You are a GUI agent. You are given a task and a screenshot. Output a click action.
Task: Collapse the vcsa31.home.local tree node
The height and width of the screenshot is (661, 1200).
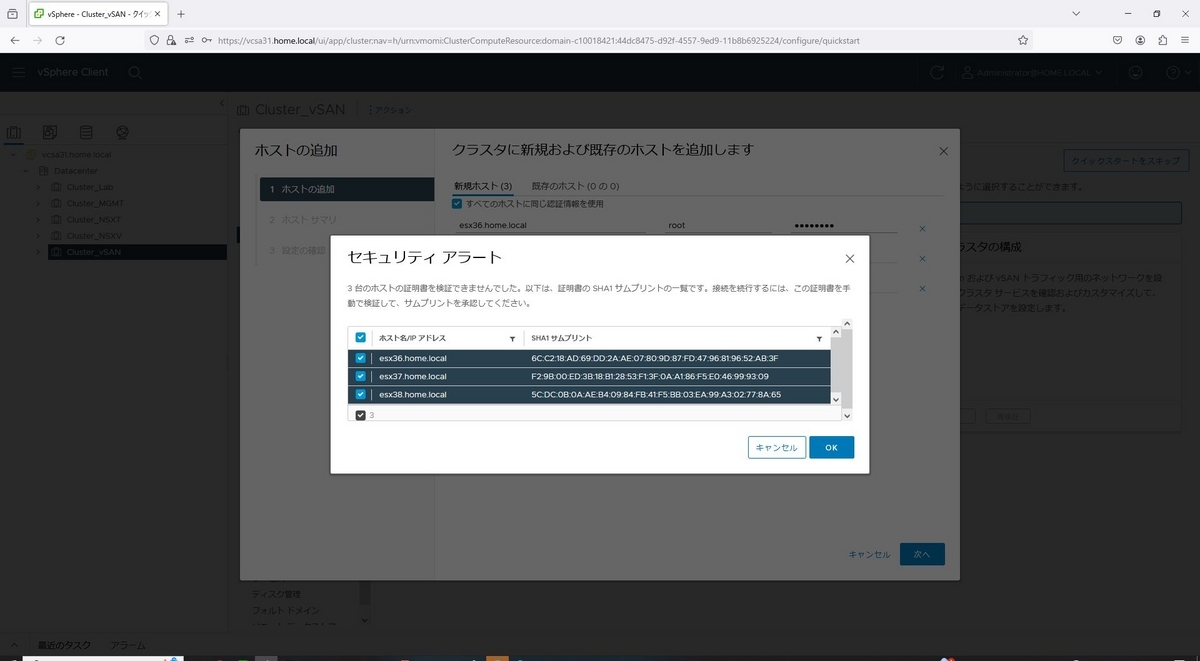[x=12, y=155]
